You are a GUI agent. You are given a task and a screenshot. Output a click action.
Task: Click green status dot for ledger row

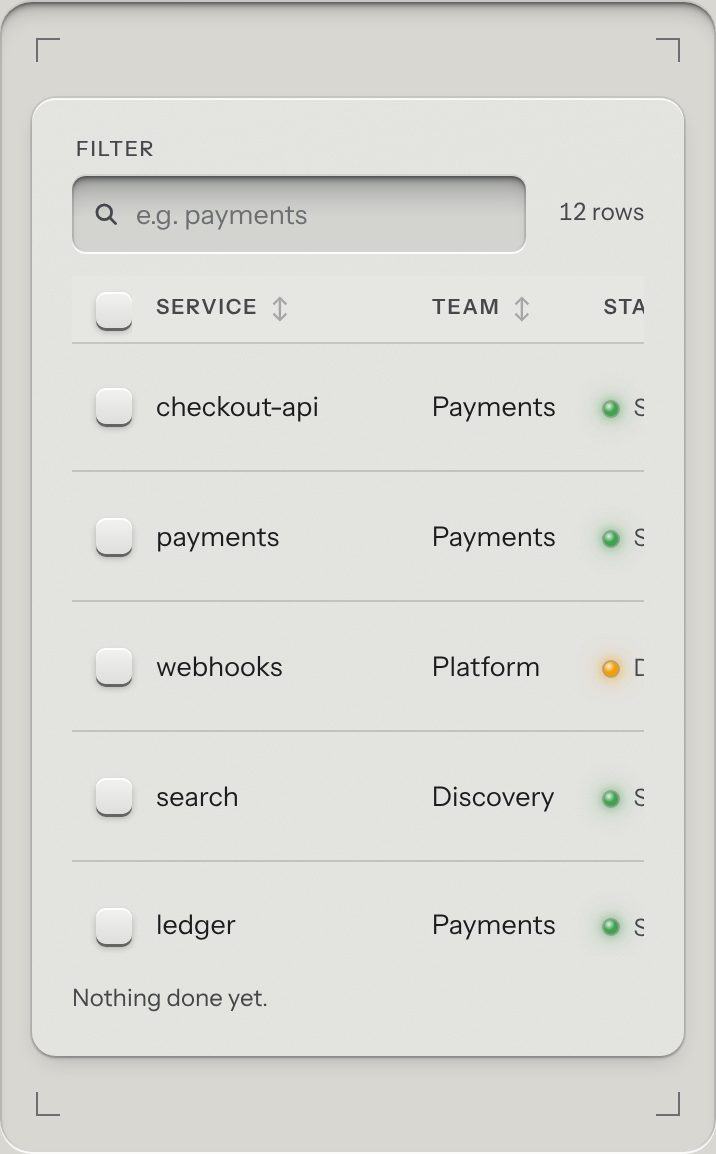(611, 927)
